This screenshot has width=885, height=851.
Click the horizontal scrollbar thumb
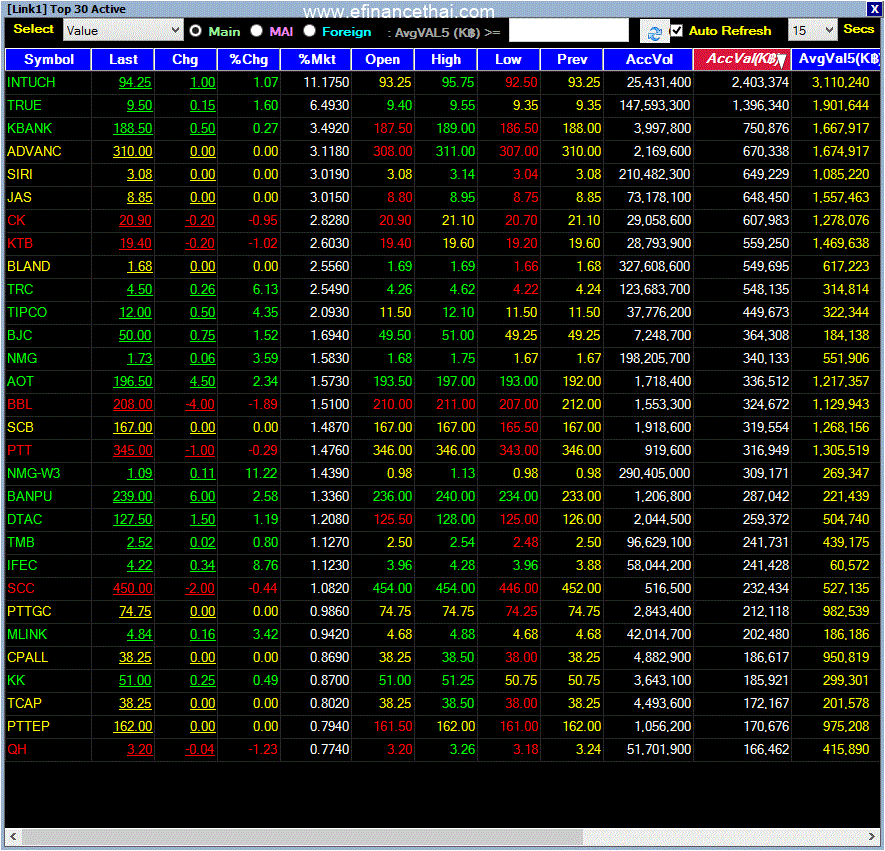coord(302,836)
